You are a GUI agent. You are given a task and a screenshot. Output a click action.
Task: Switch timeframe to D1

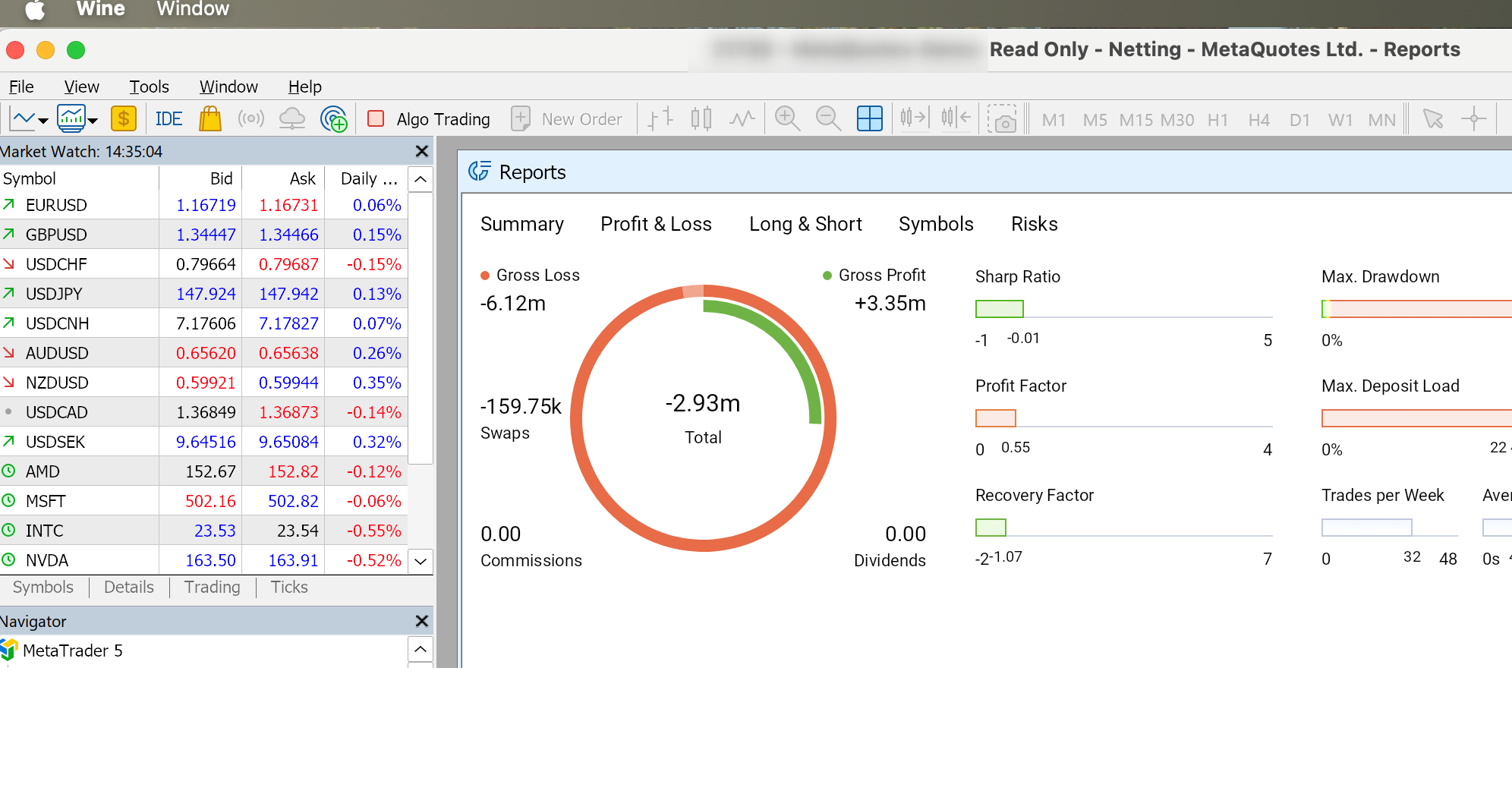[1300, 120]
